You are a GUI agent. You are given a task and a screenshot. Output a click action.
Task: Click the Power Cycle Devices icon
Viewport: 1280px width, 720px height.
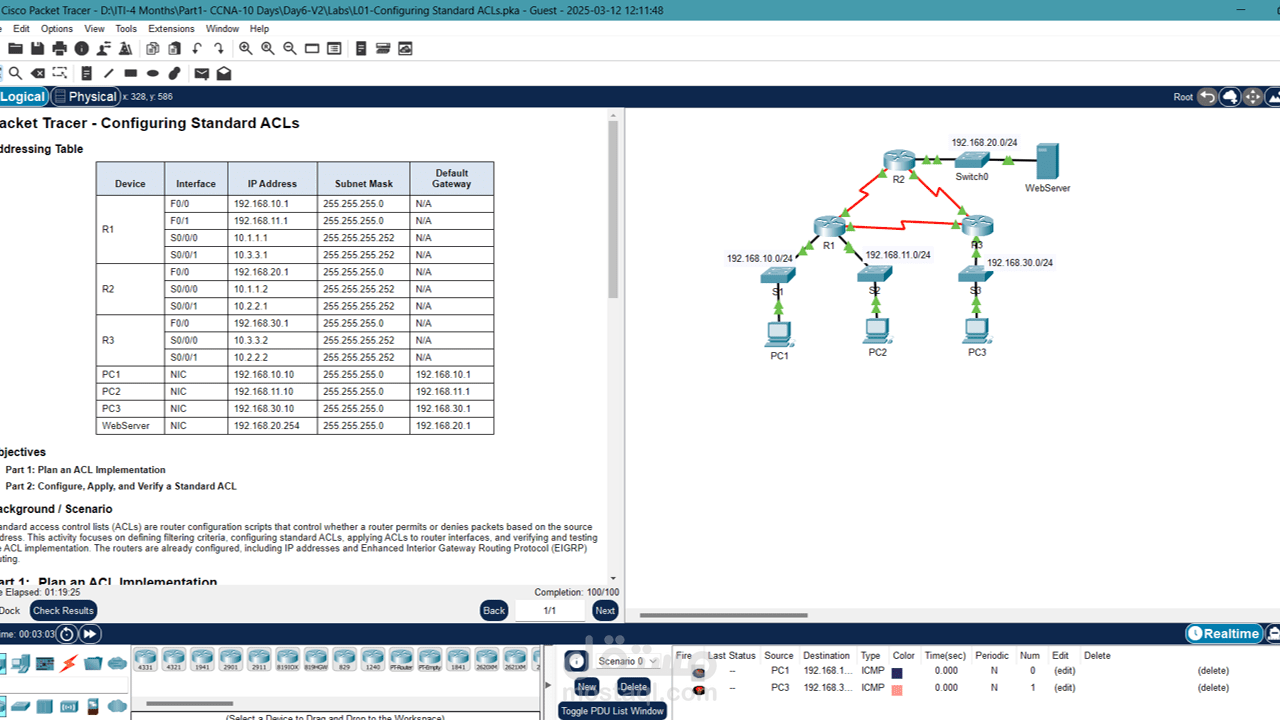coord(66,634)
